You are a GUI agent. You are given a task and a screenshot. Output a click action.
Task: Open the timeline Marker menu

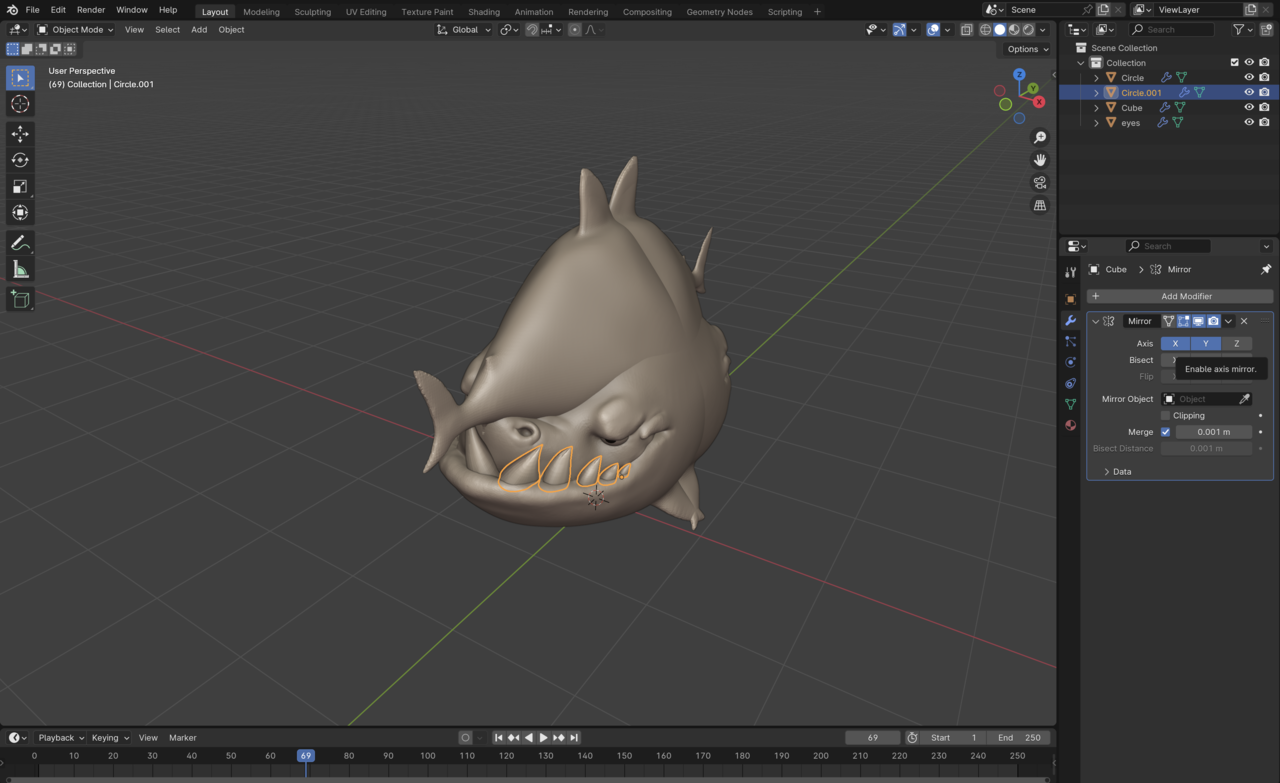click(183, 738)
